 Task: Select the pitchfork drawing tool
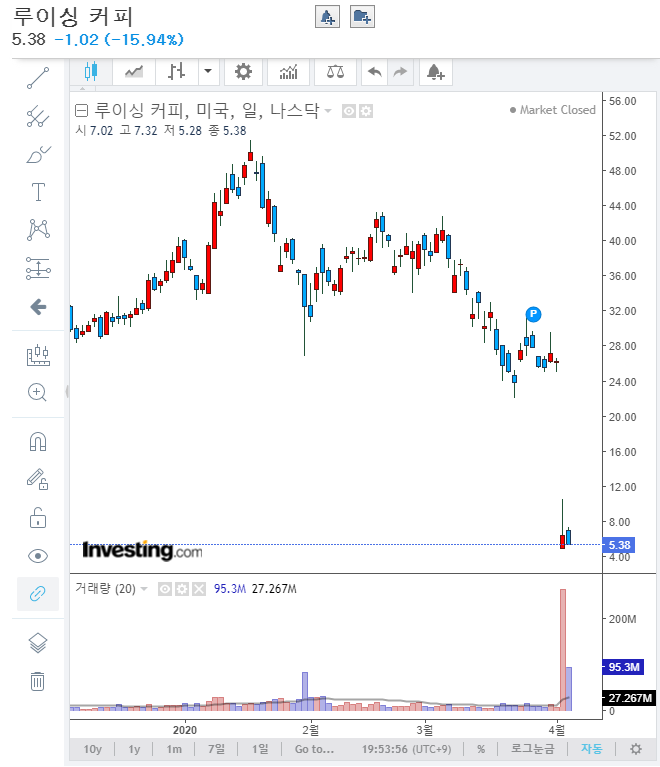[38, 116]
